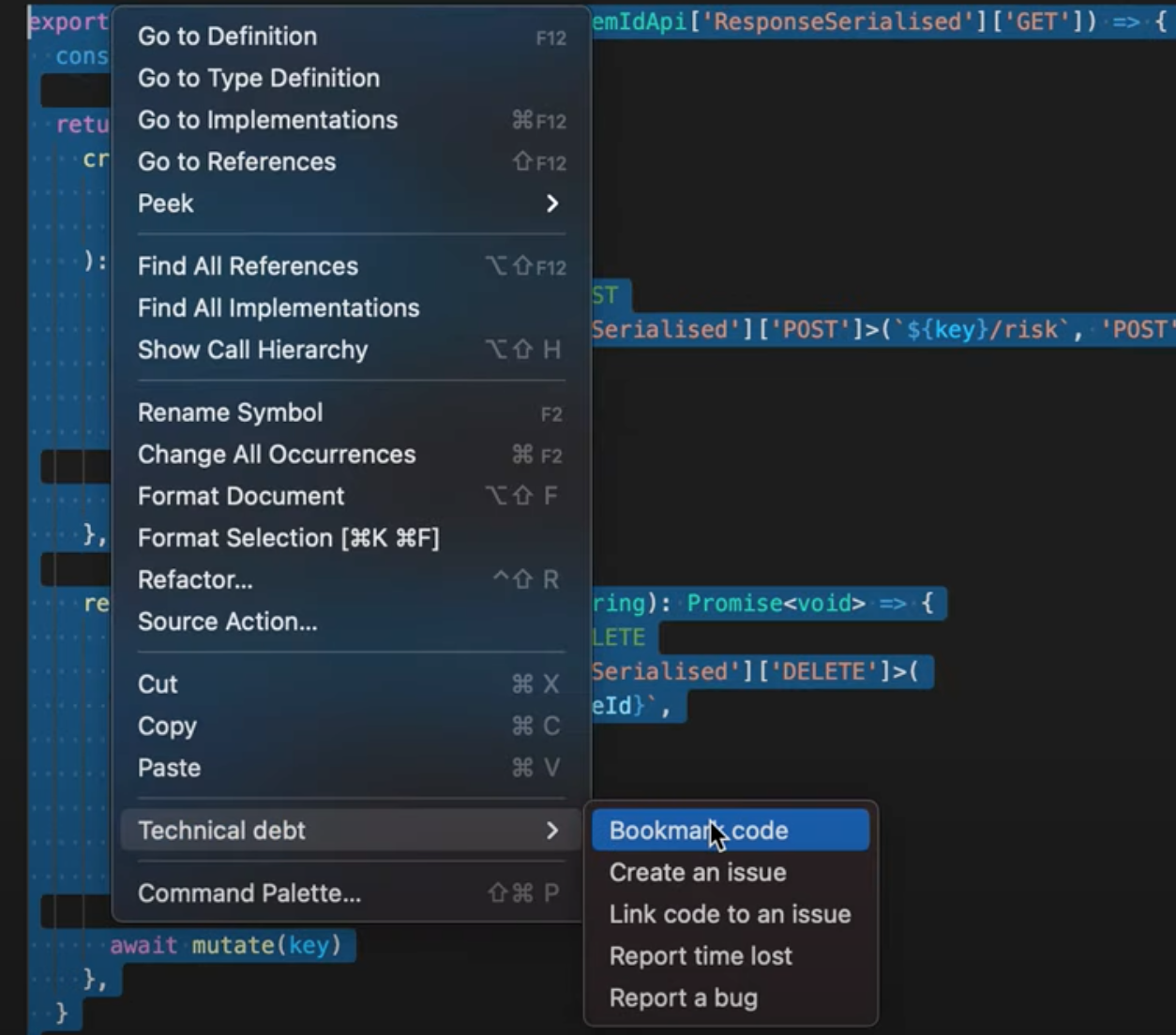
Task: Open the Technical debt submenu
Action: click(351, 831)
